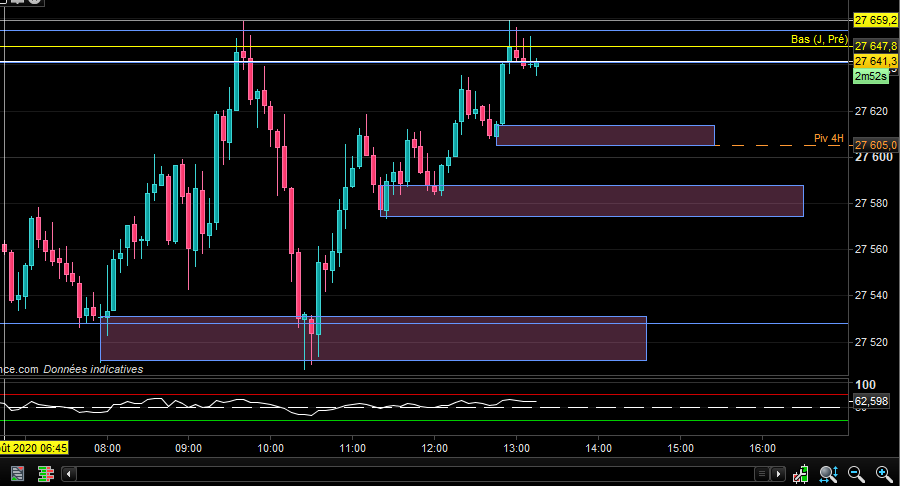Click the 27 540 price axis label
900x486 pixels.
point(871,296)
